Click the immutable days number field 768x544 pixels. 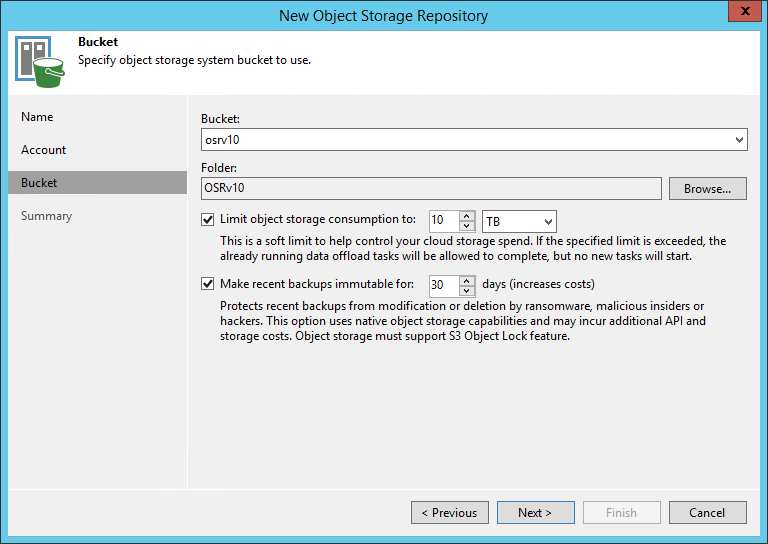(442, 285)
